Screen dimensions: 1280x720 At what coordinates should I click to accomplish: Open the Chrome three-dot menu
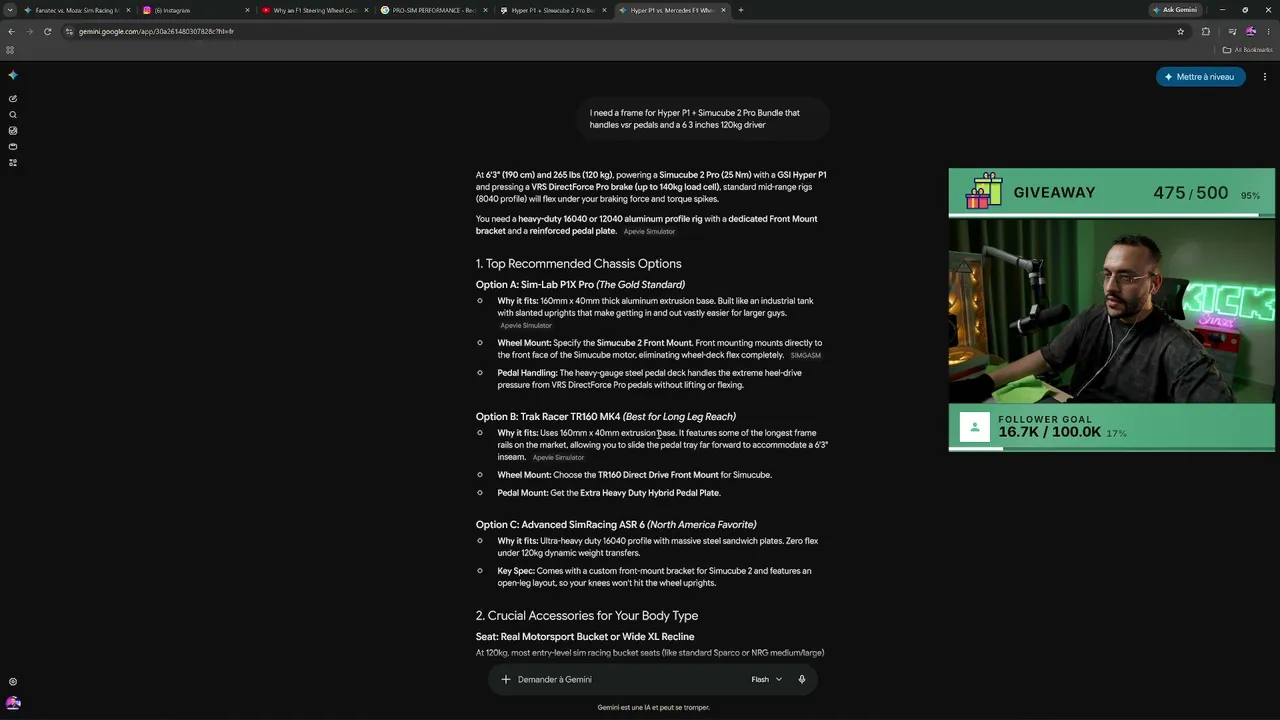pyautogui.click(x=1268, y=31)
